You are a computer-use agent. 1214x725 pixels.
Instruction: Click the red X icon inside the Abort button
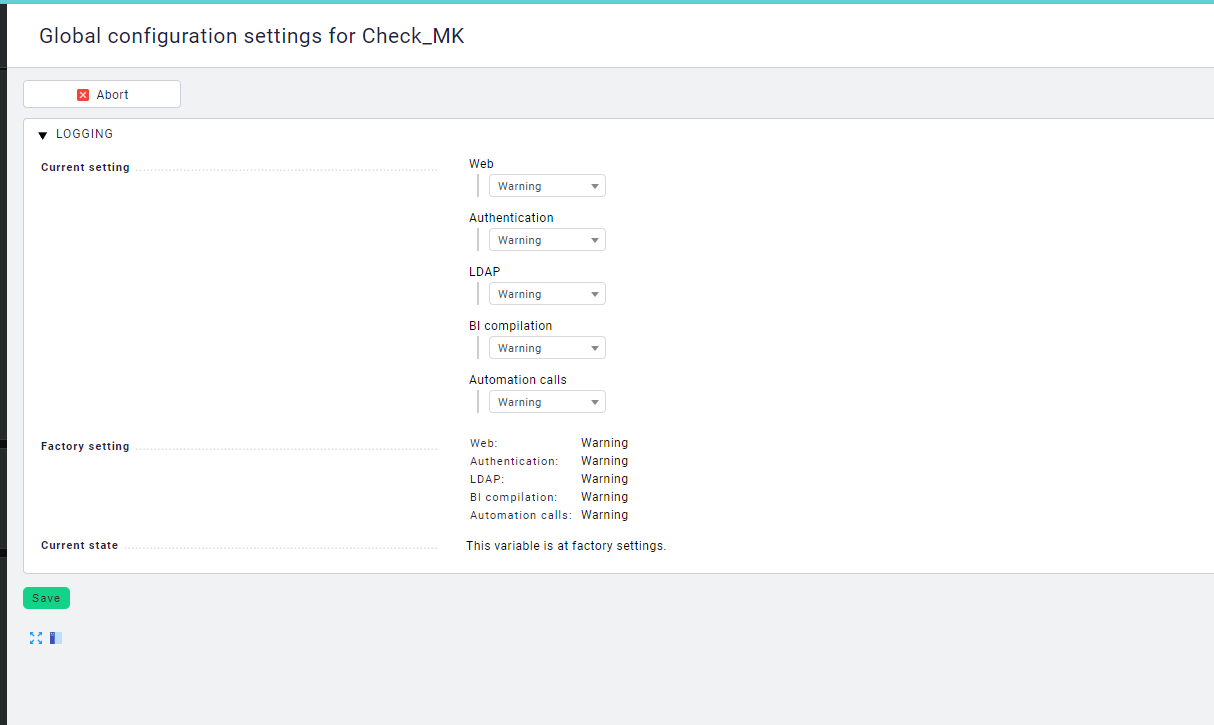pyautogui.click(x=82, y=94)
